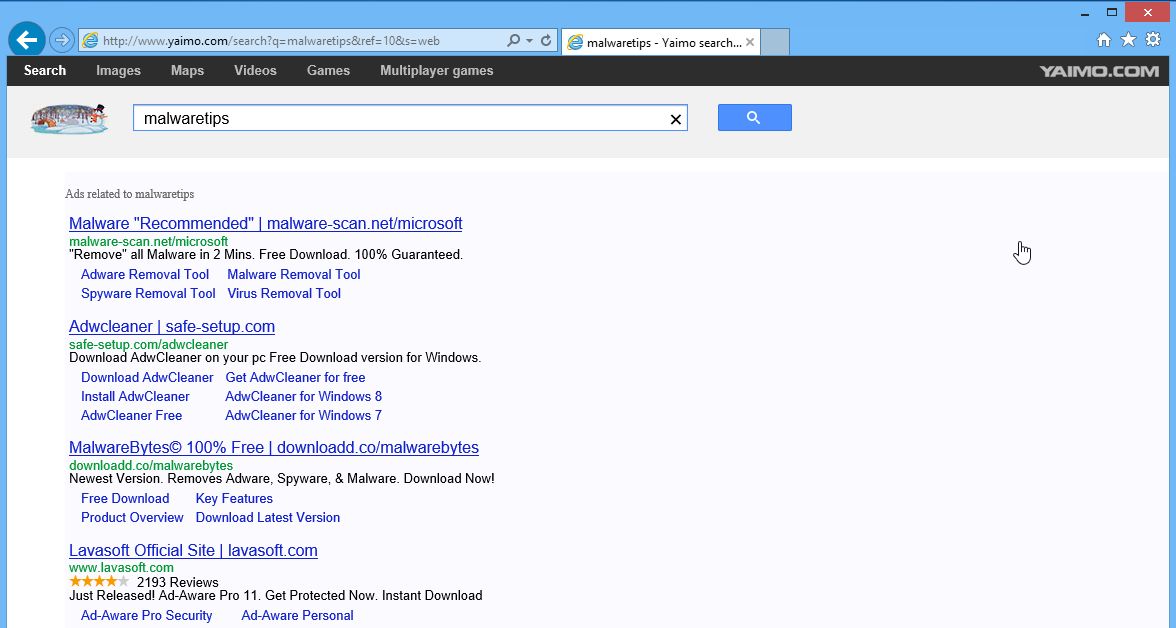Viewport: 1176px width, 628px height.
Task: Minimize the browser window
Action: [x=1085, y=13]
